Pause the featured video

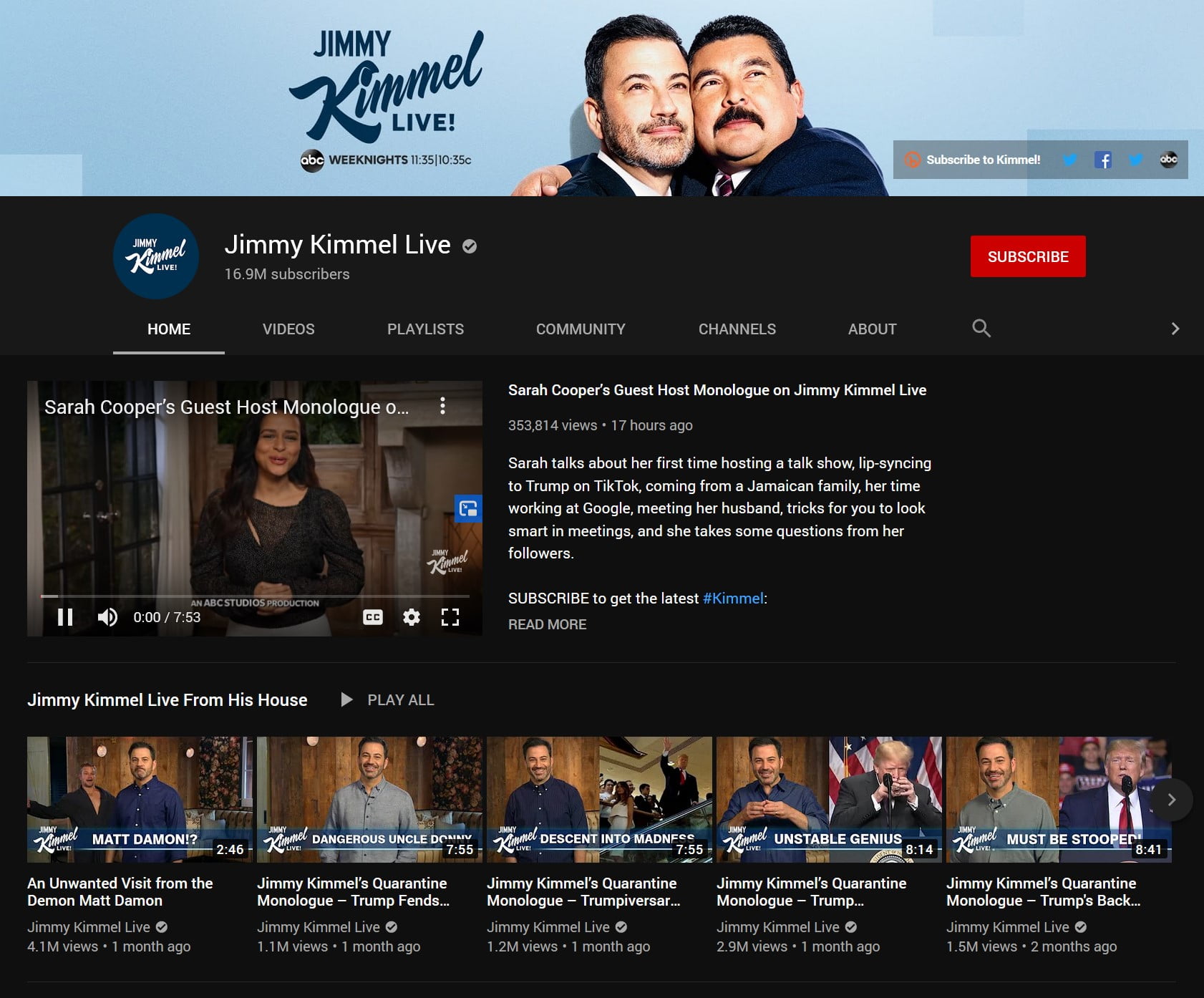pyautogui.click(x=65, y=617)
